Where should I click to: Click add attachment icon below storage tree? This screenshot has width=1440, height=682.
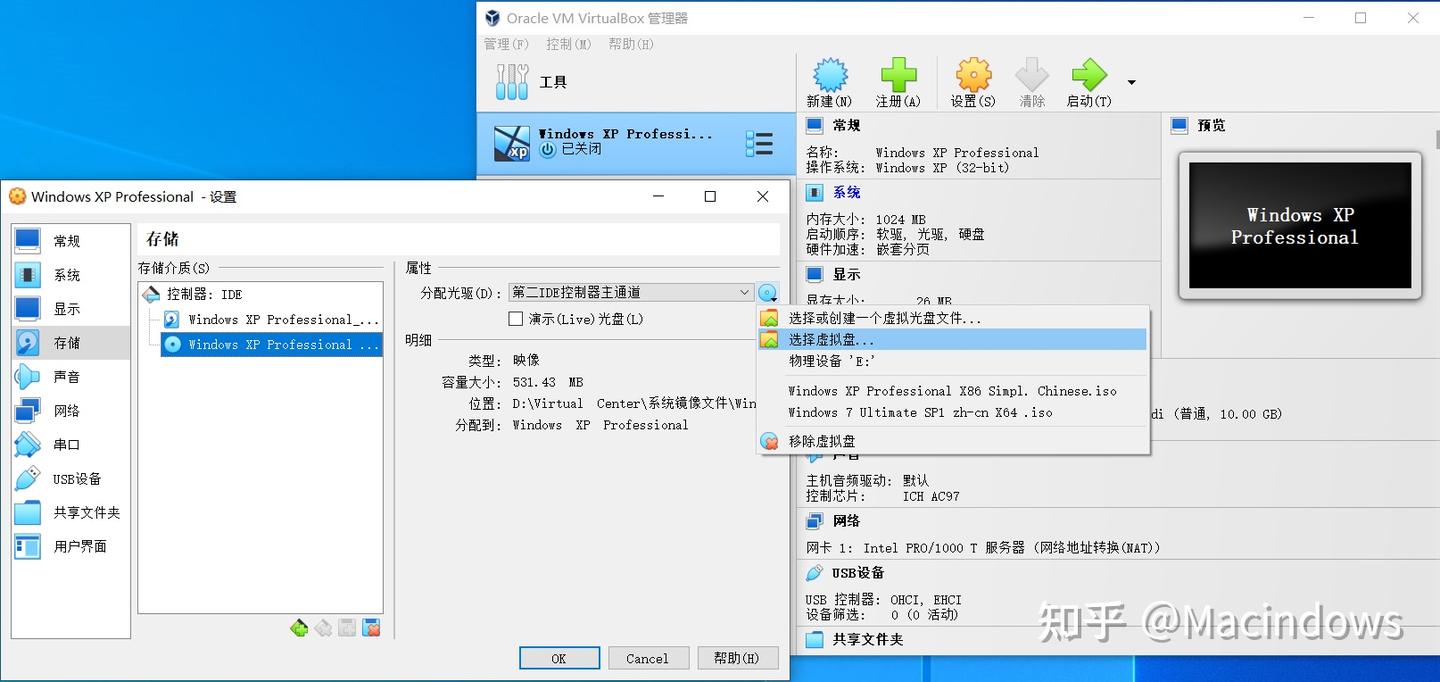pos(347,628)
